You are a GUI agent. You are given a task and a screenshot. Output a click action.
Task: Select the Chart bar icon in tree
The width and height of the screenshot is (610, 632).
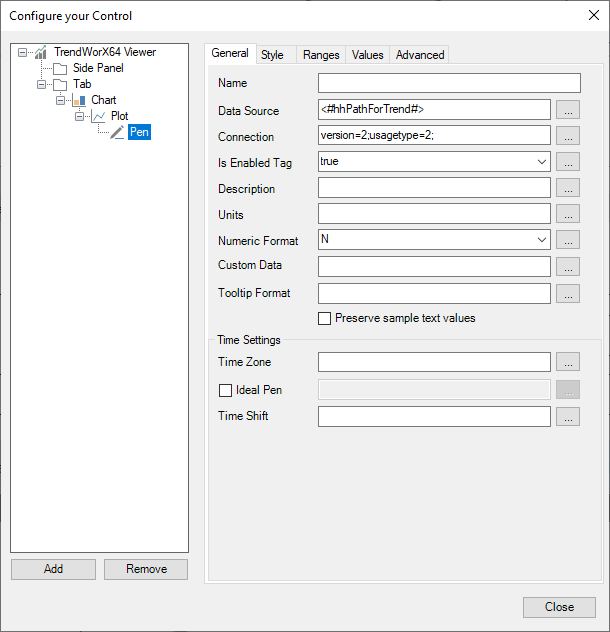point(79,100)
